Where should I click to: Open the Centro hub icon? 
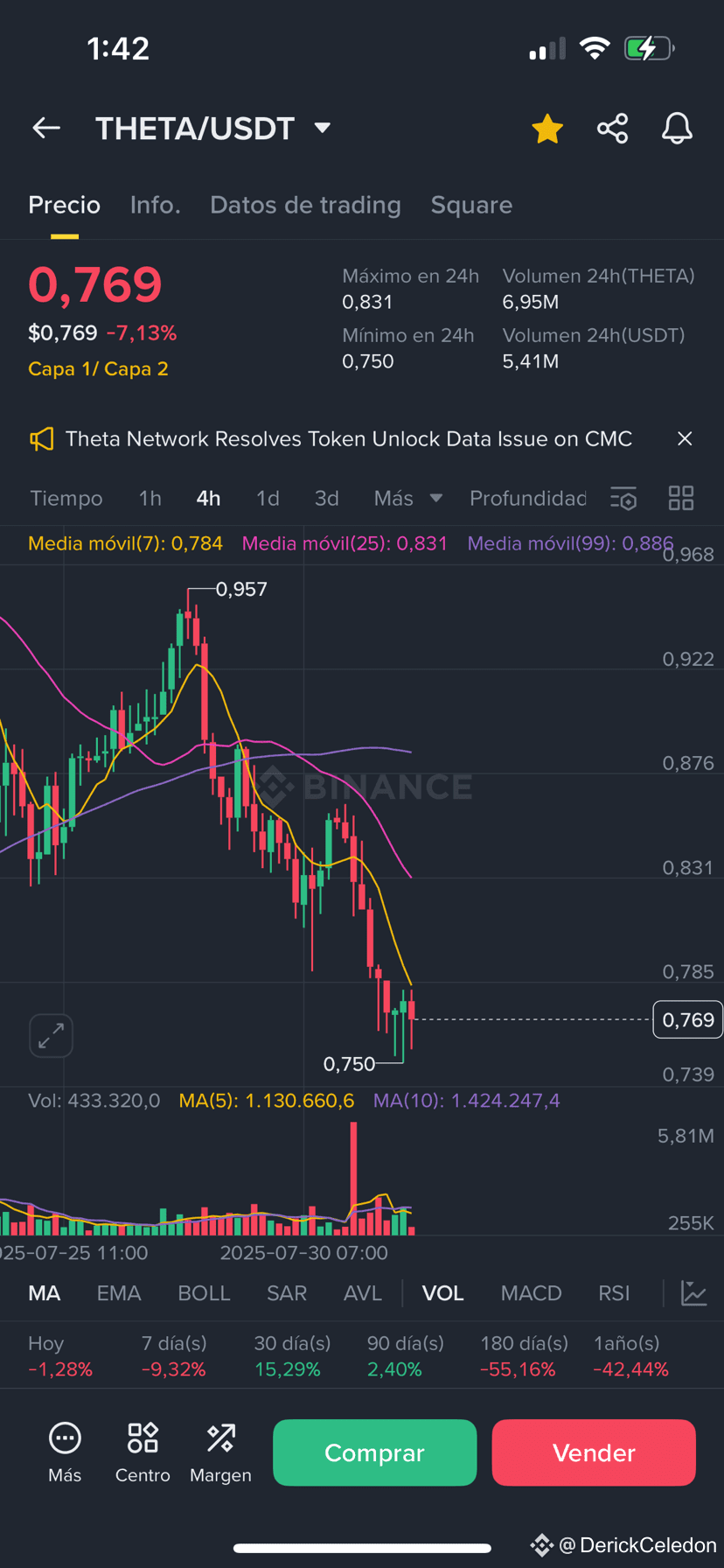pyautogui.click(x=143, y=1452)
